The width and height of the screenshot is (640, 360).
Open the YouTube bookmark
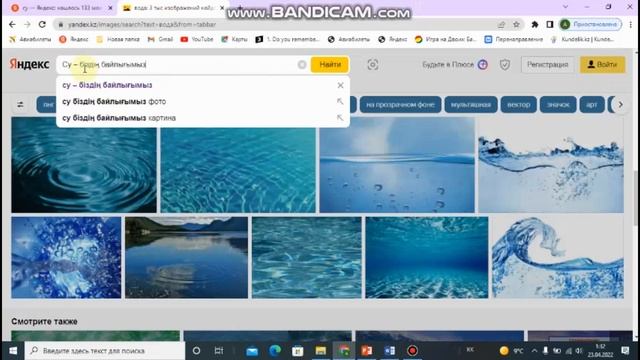tap(197, 39)
